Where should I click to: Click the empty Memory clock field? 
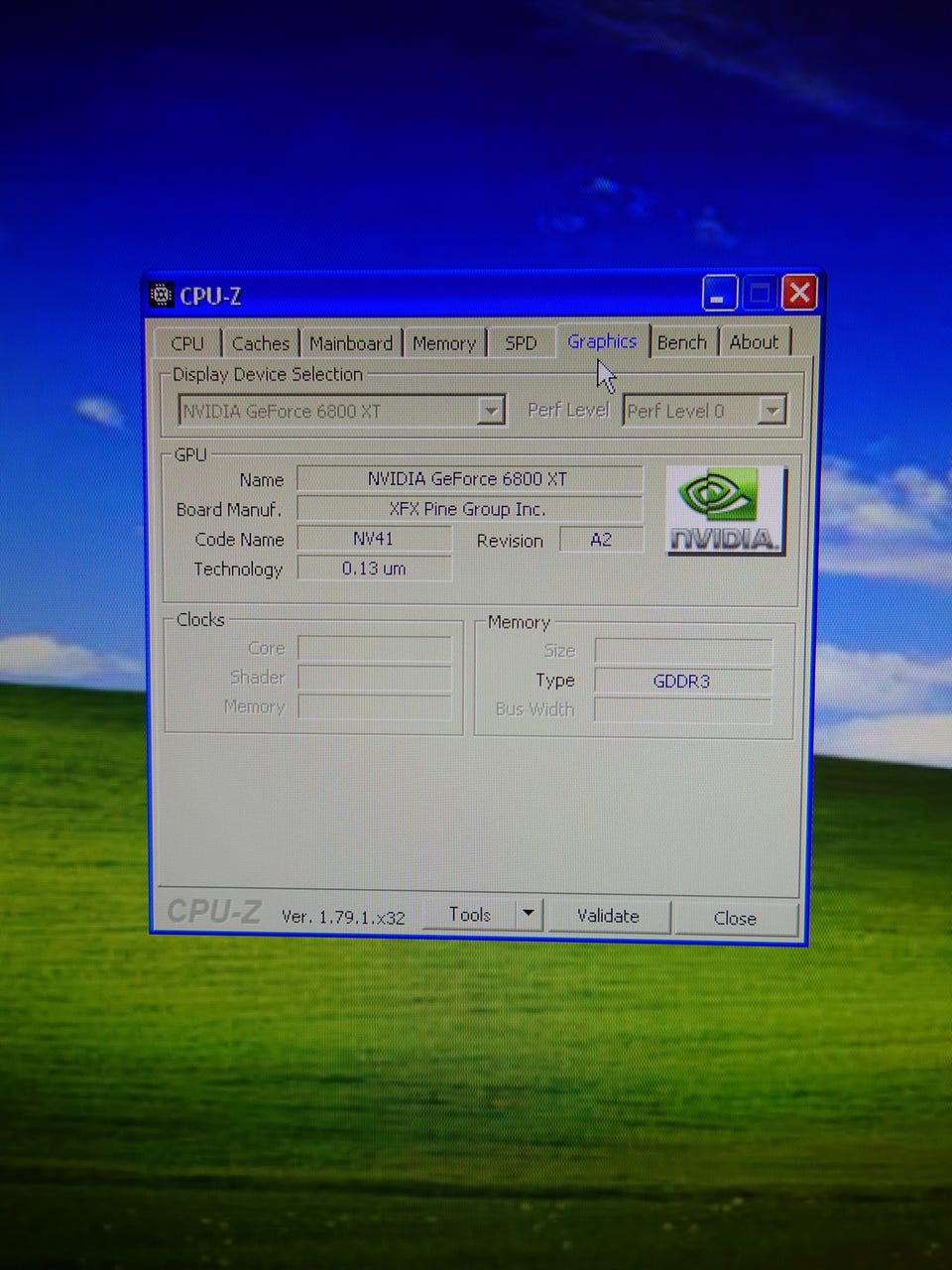(x=374, y=706)
